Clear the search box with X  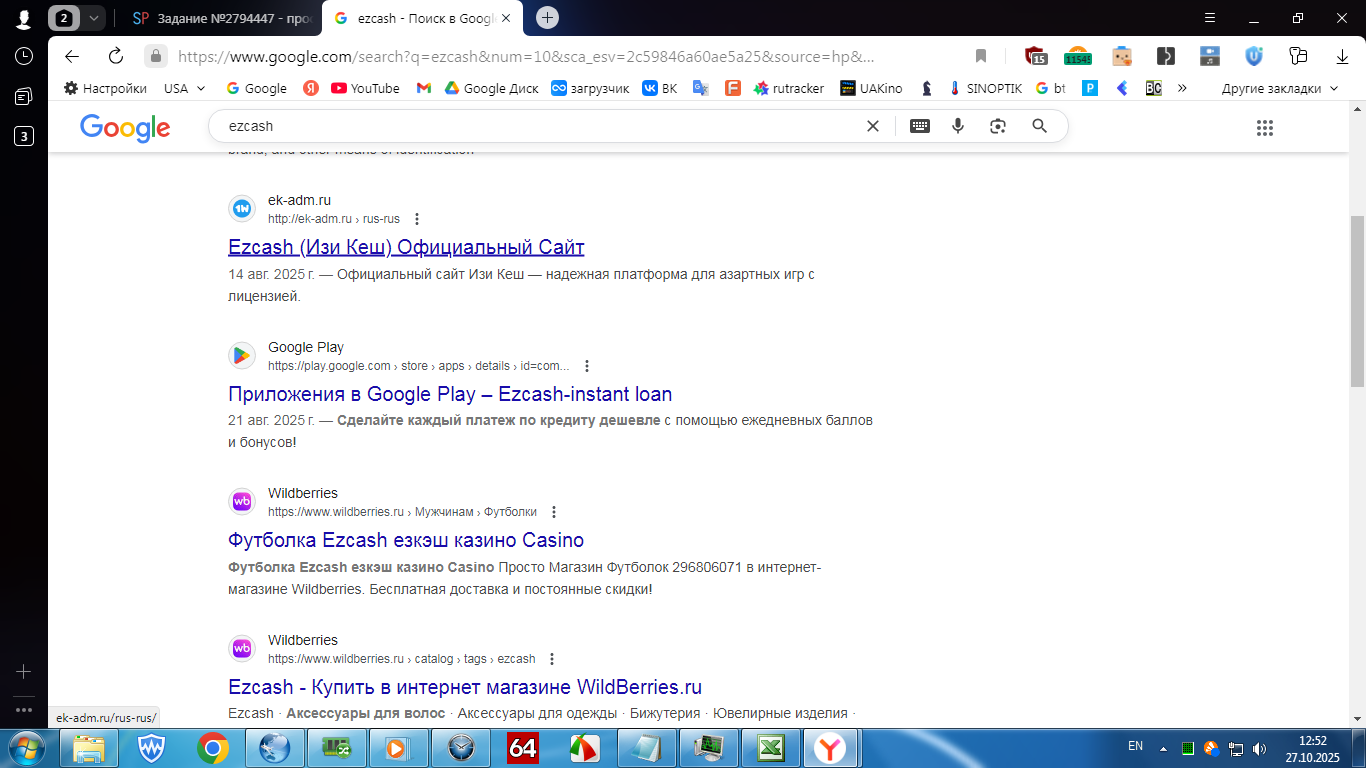point(872,126)
